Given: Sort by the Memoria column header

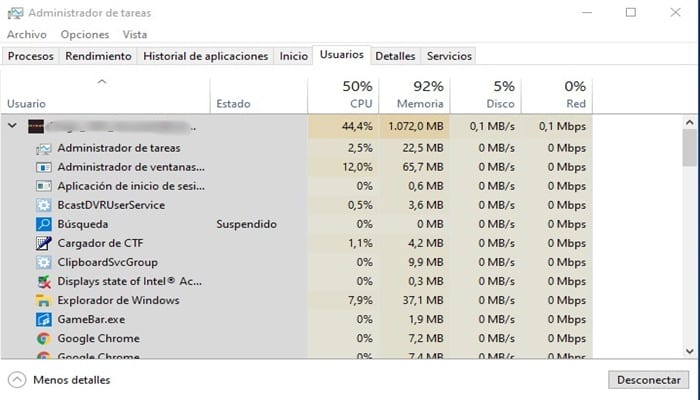Looking at the screenshot, I should coord(415,95).
